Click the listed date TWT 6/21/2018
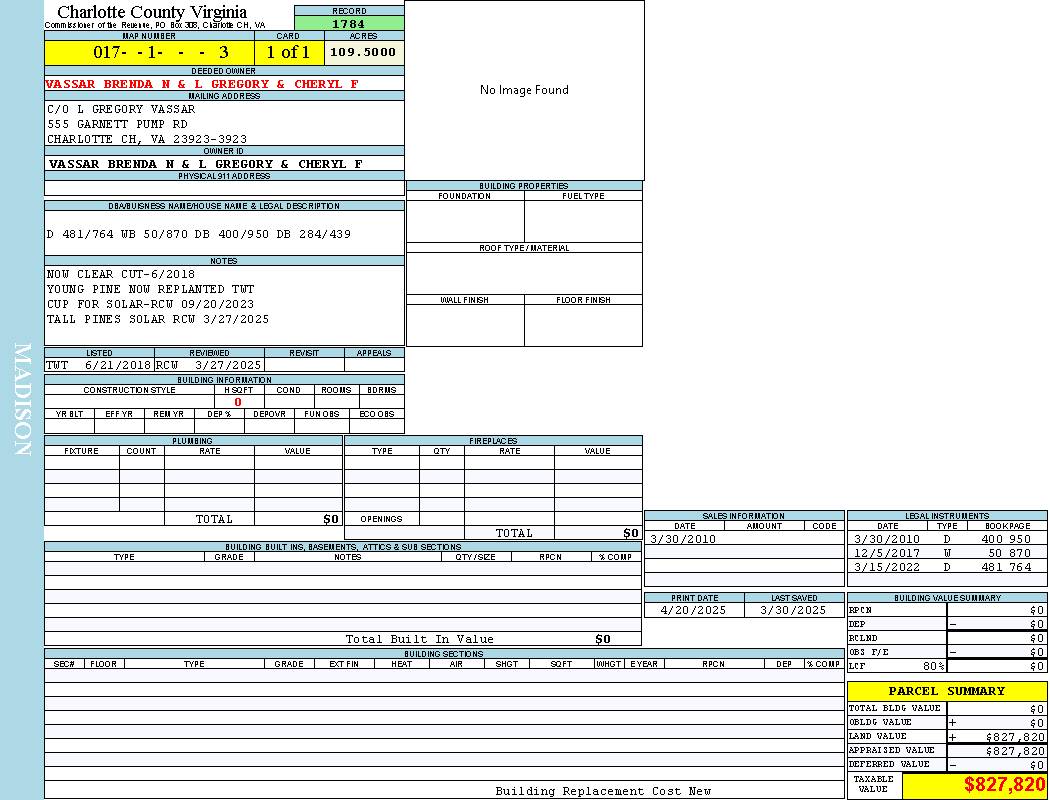The image size is (1050, 800). 98,366
